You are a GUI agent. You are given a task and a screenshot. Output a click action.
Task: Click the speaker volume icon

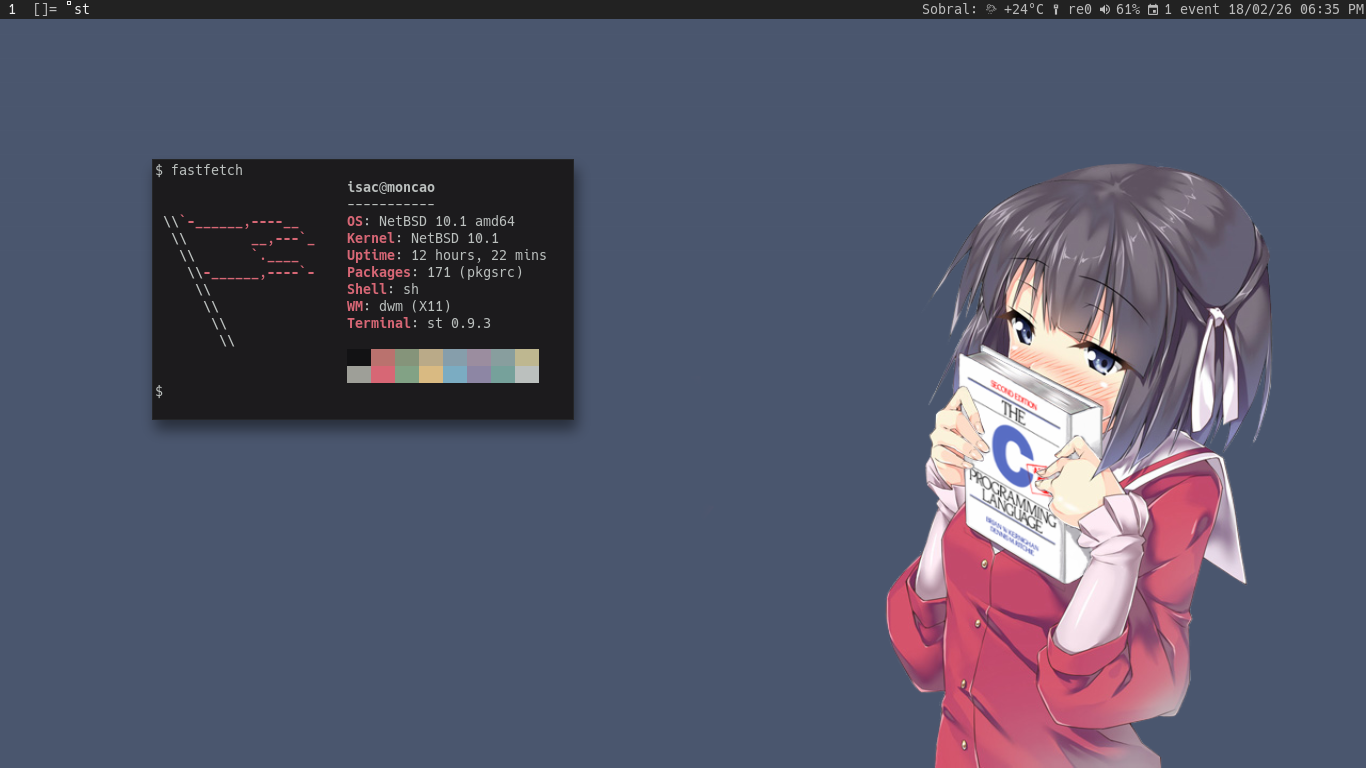pyautogui.click(x=1104, y=9)
